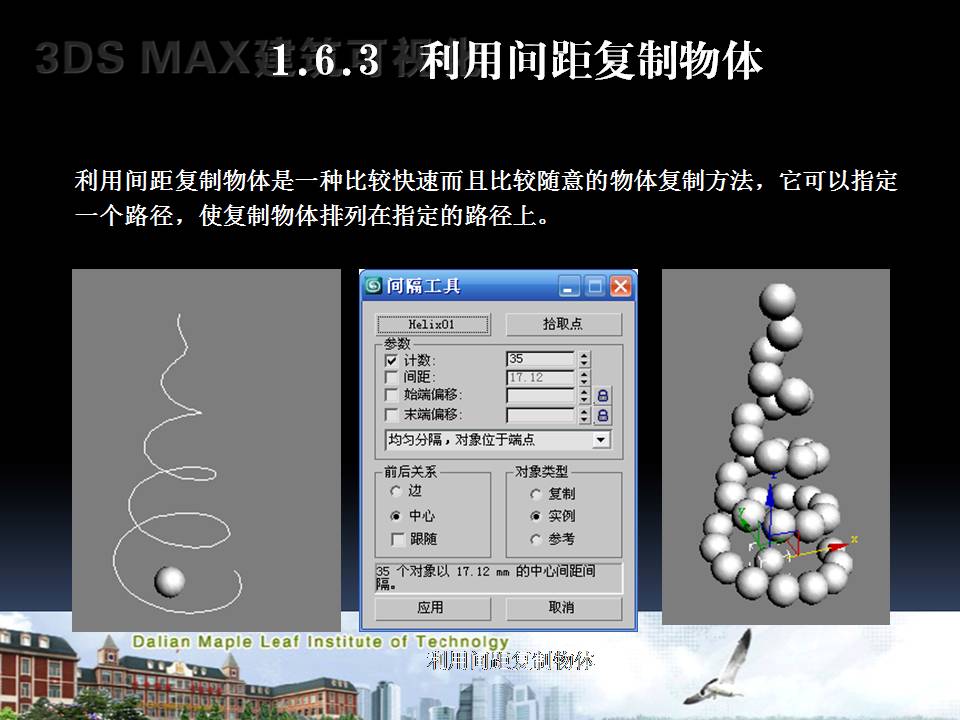The image size is (960, 720).
Task: Uncheck the 计数 checkbox
Action: pos(392,360)
